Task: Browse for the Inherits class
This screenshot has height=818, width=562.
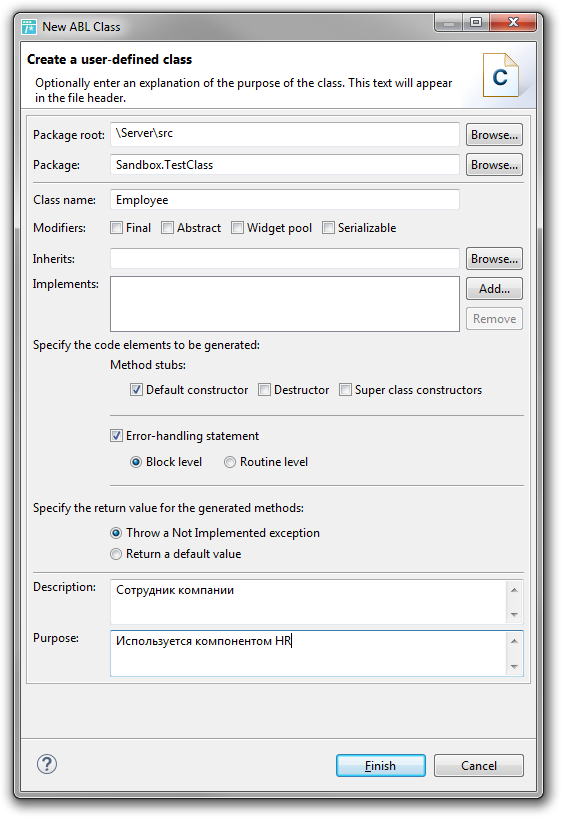Action: [x=494, y=259]
